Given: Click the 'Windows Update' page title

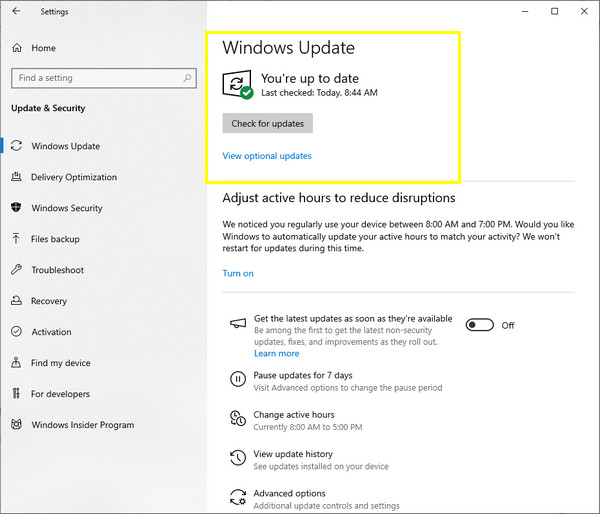Looking at the screenshot, I should coord(289,48).
